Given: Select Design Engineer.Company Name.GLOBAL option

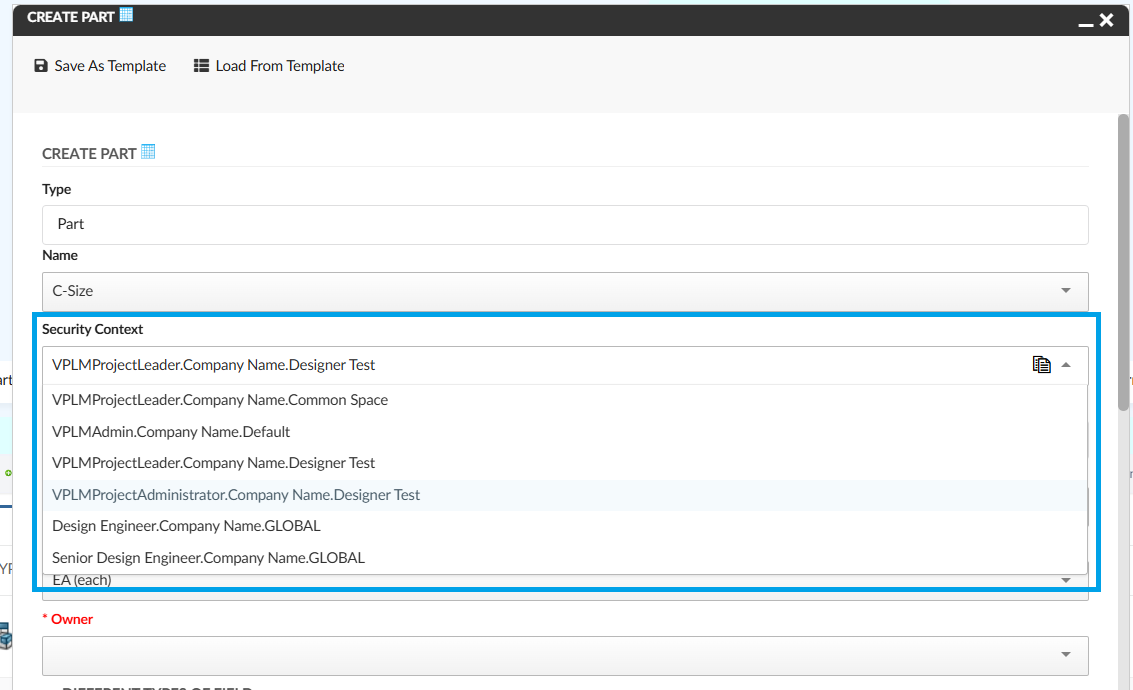Looking at the screenshot, I should (x=565, y=526).
